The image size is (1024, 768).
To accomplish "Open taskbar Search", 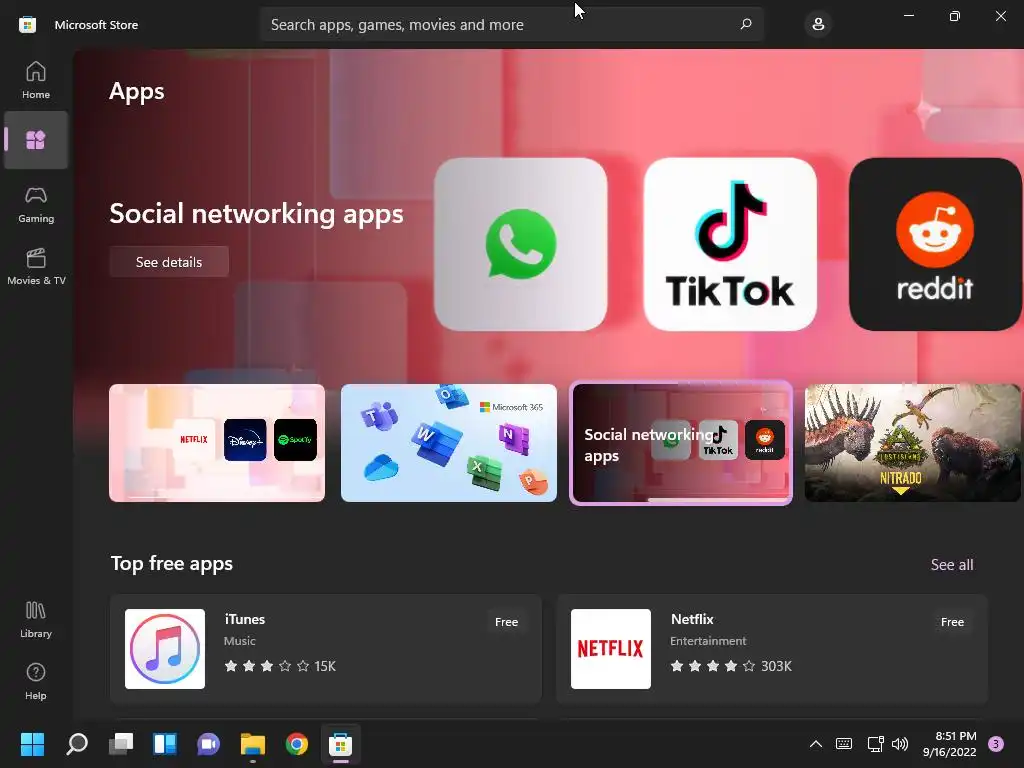I will (x=77, y=744).
